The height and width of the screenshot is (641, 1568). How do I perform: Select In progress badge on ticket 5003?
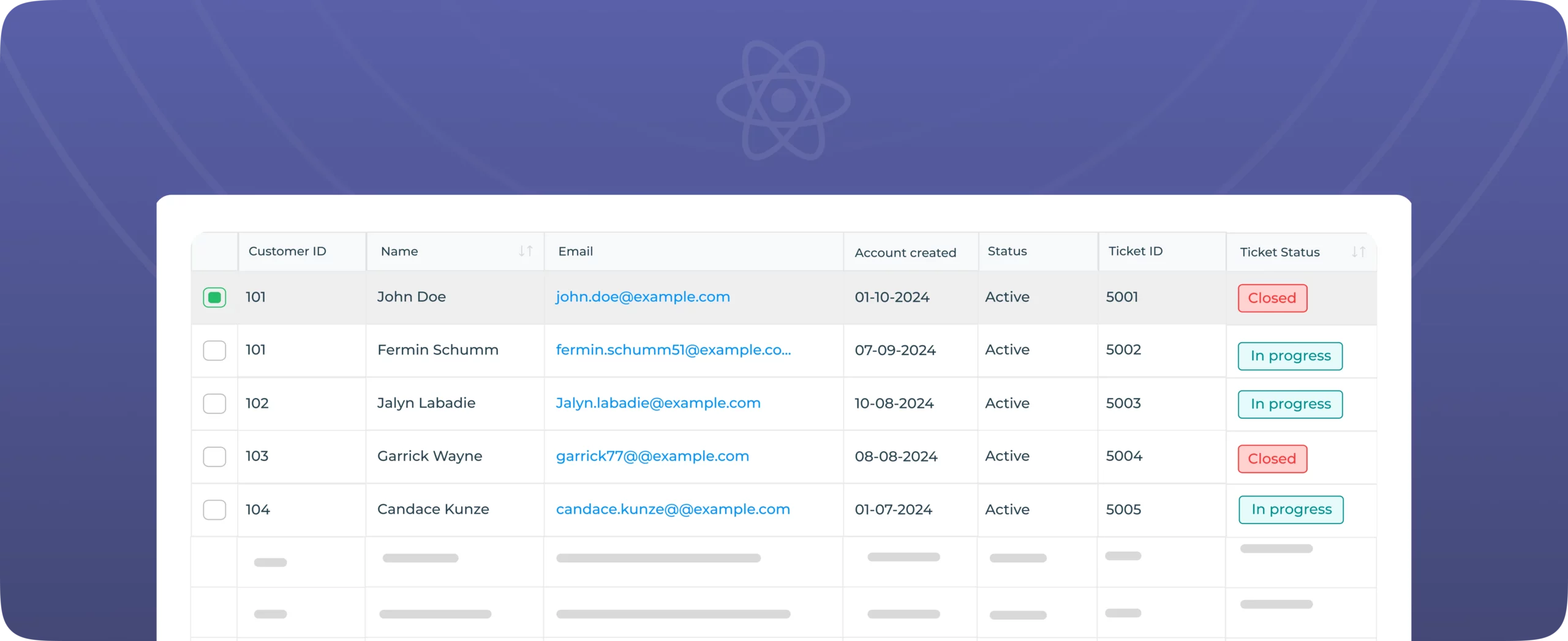[x=1290, y=404]
